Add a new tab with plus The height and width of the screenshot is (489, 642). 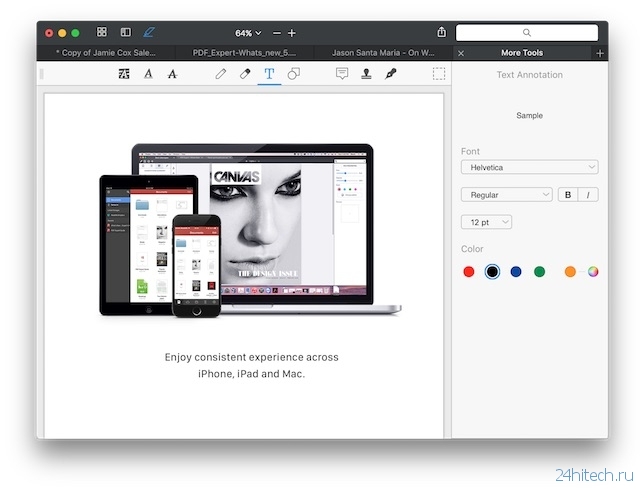[600, 53]
